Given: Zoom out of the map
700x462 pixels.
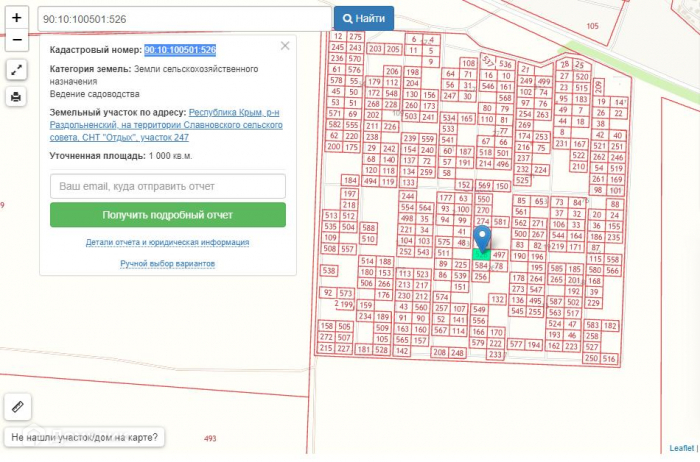Looking at the screenshot, I should [16, 41].
